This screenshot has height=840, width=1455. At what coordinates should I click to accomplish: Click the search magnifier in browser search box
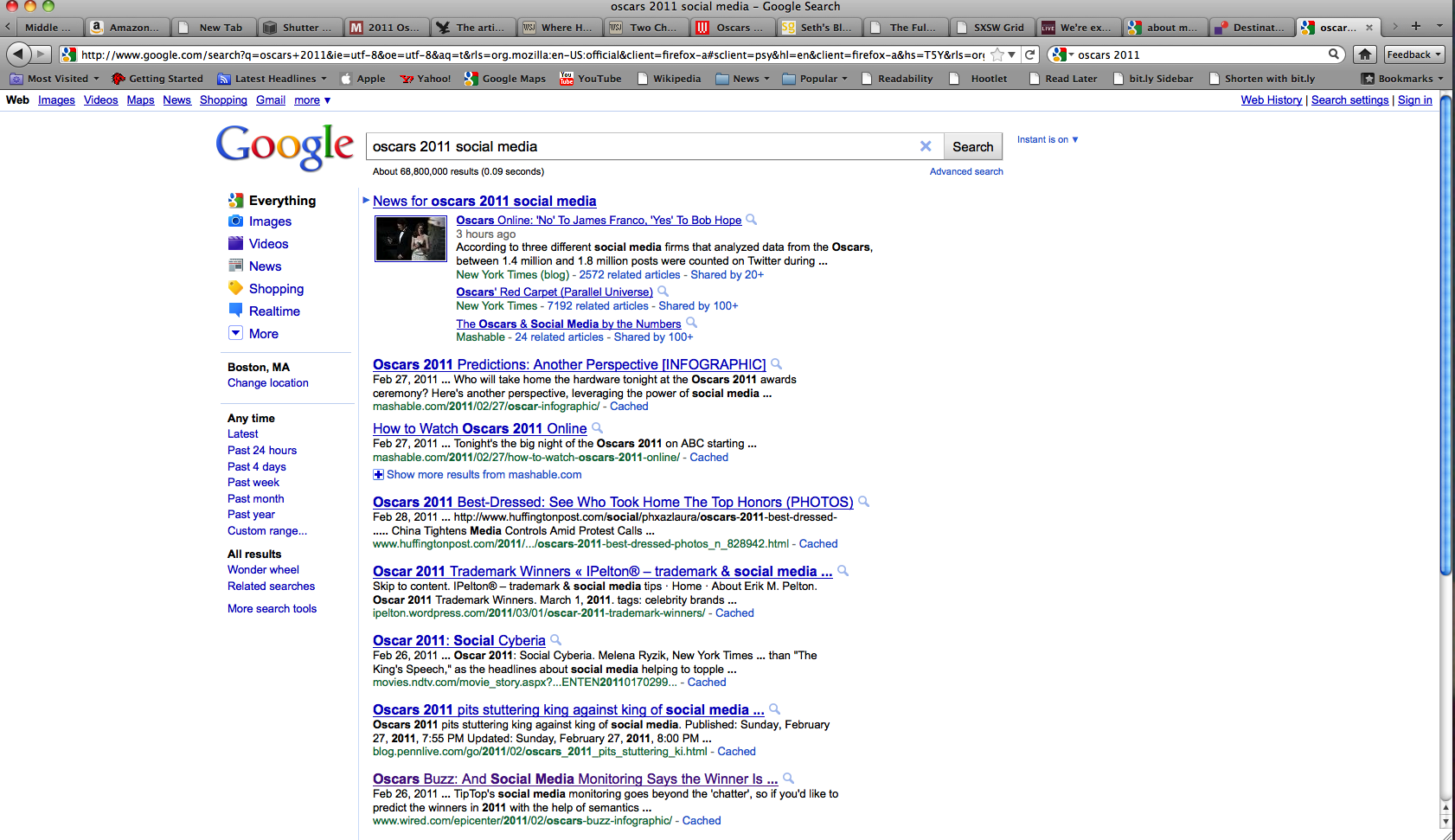pos(1334,55)
